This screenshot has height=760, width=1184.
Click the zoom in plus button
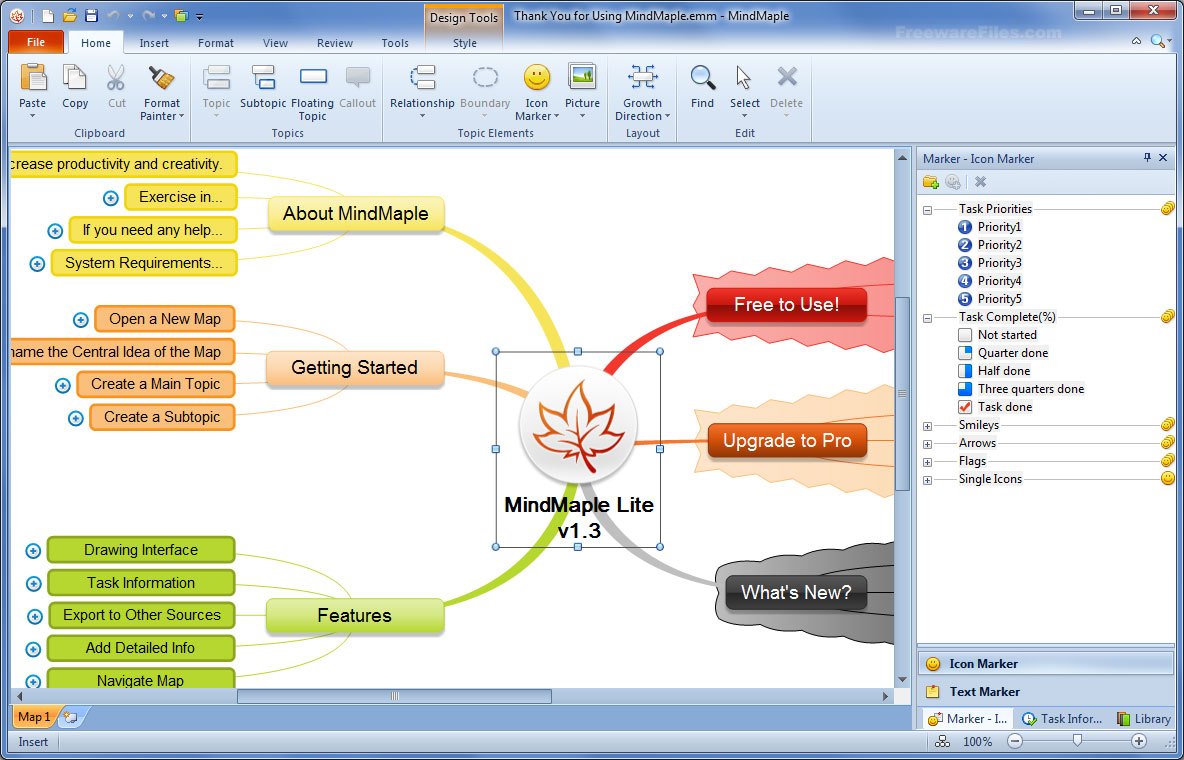pyautogui.click(x=1139, y=742)
